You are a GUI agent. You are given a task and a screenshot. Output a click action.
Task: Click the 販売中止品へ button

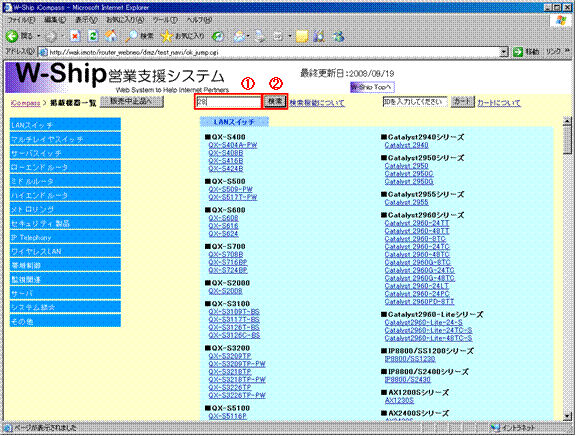click(x=132, y=101)
